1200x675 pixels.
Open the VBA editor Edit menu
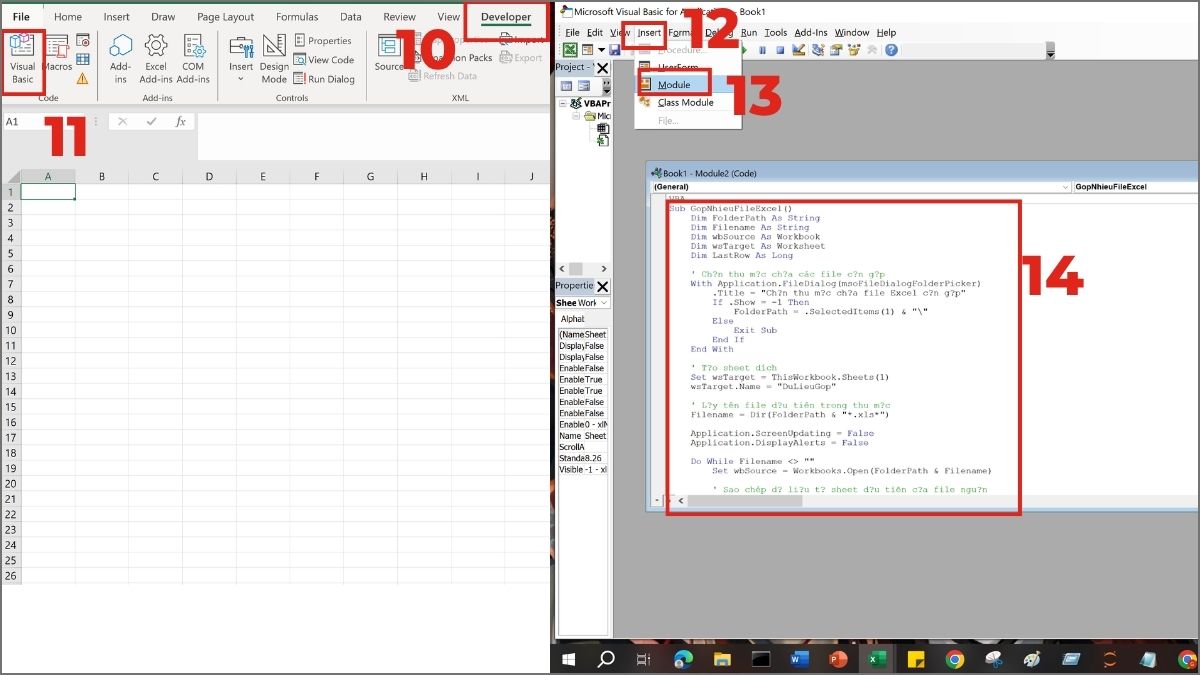coord(595,33)
